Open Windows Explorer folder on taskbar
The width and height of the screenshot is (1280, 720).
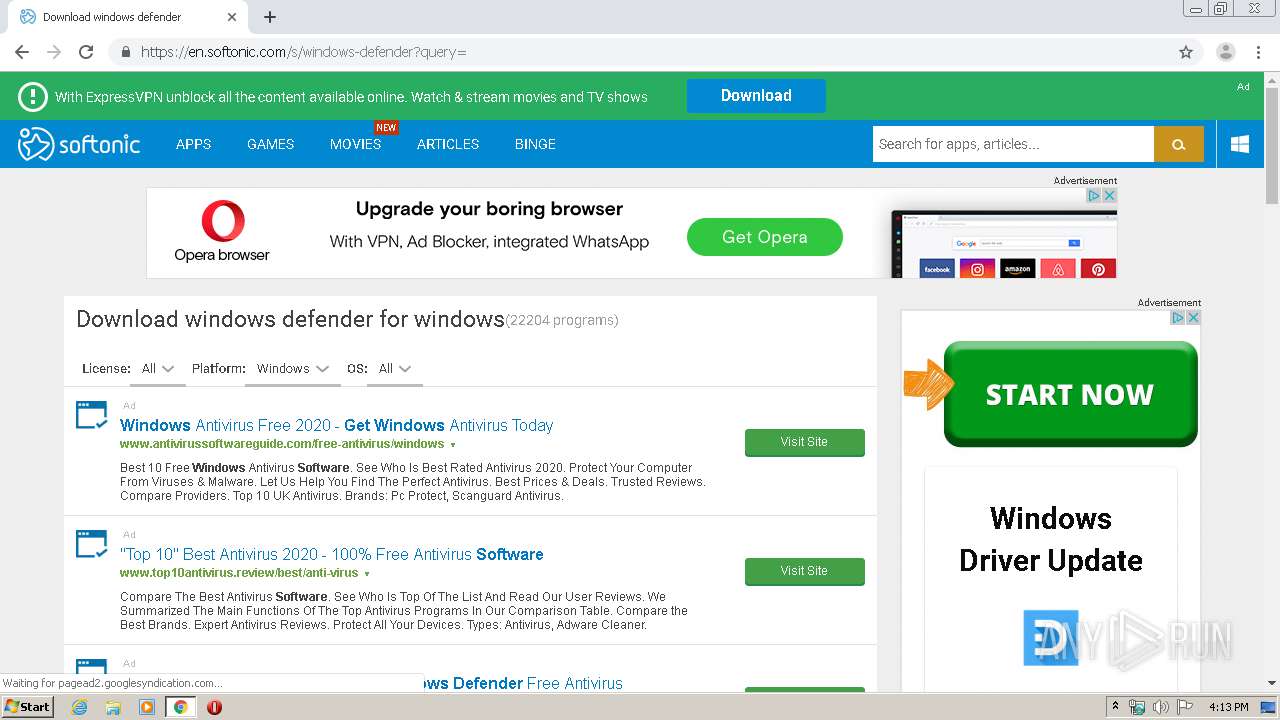[x=113, y=707]
